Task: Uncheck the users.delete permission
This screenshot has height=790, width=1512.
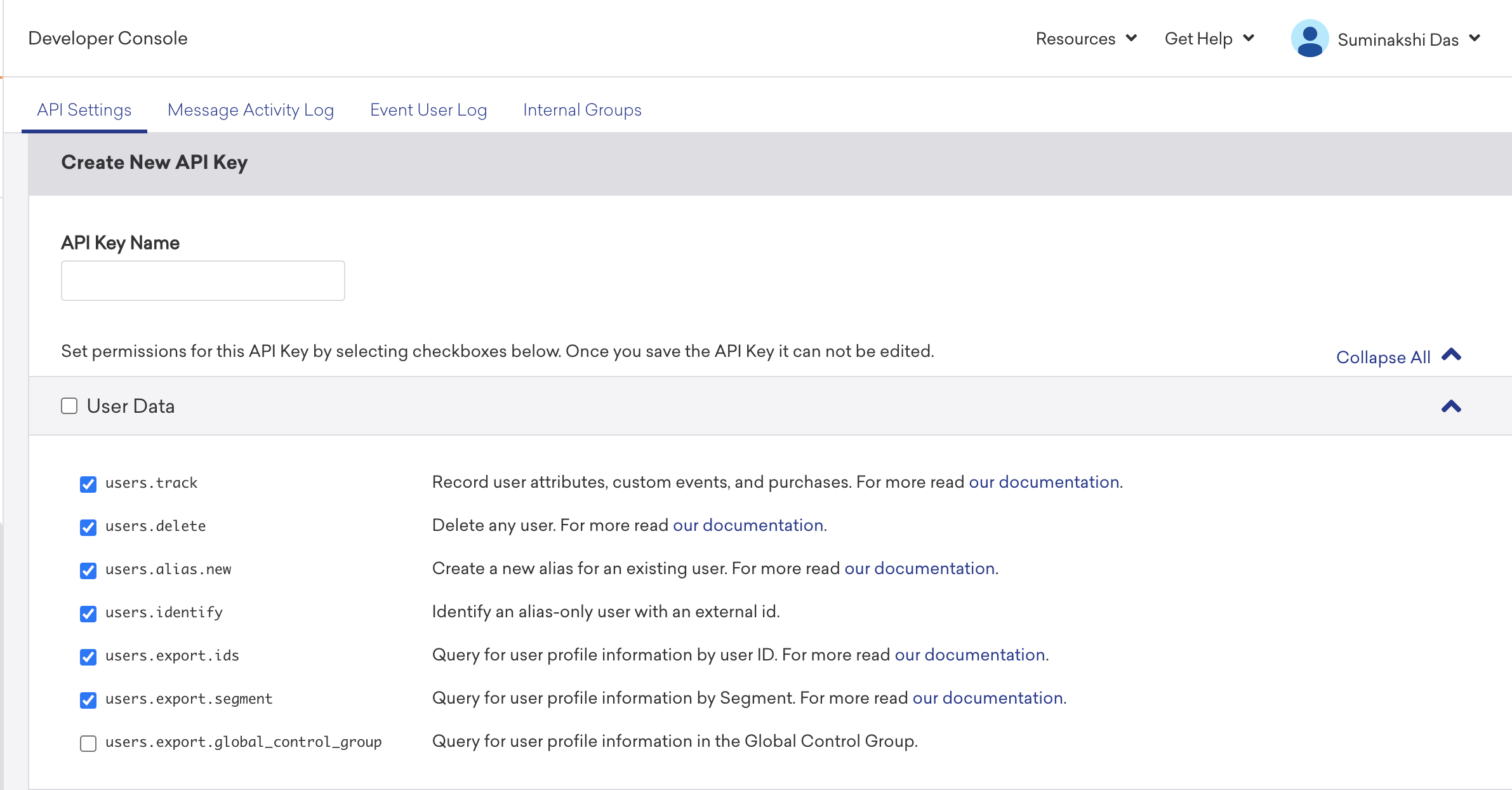Action: pyautogui.click(x=88, y=527)
